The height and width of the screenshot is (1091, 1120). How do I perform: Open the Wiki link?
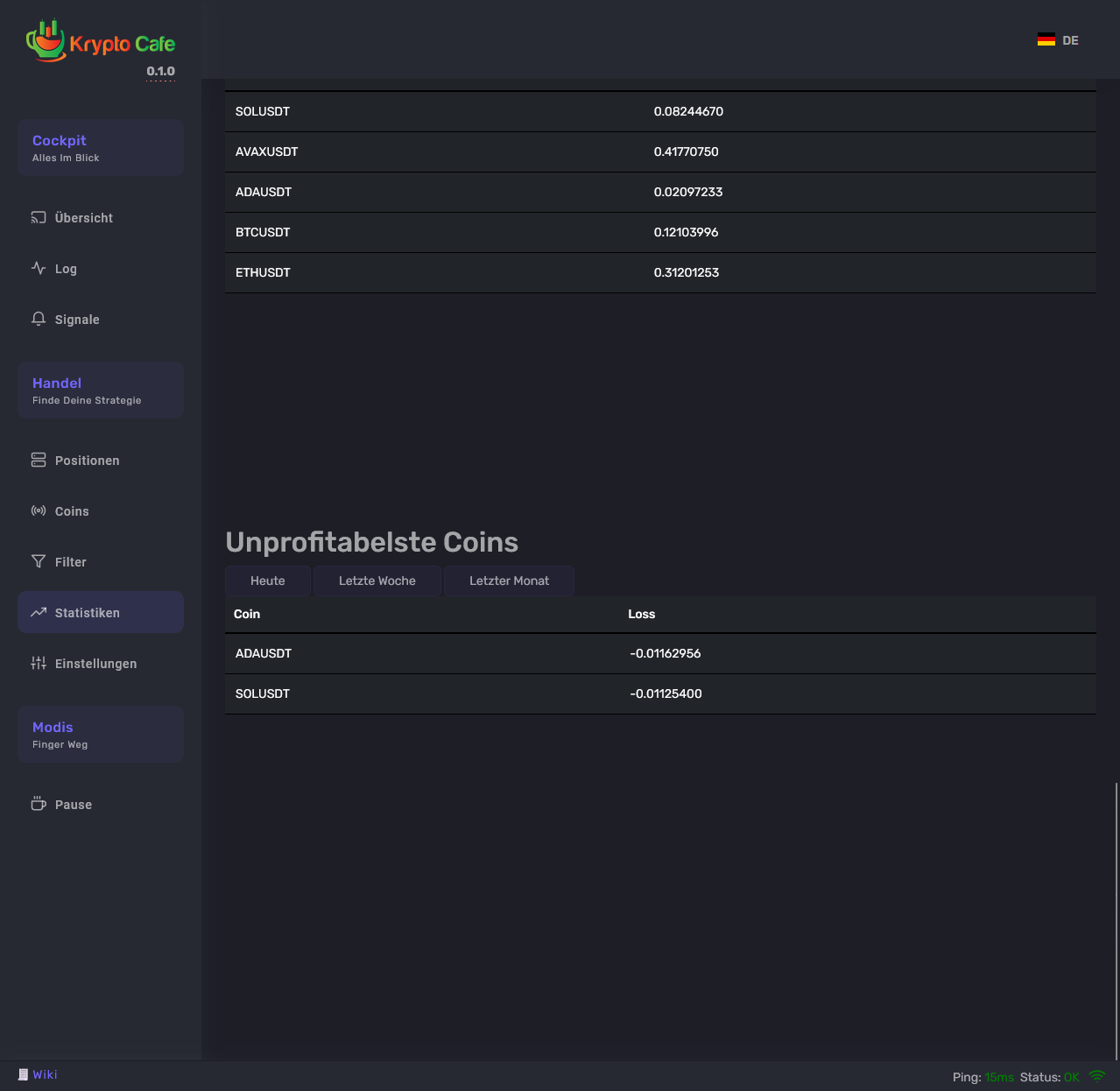pos(45,1074)
